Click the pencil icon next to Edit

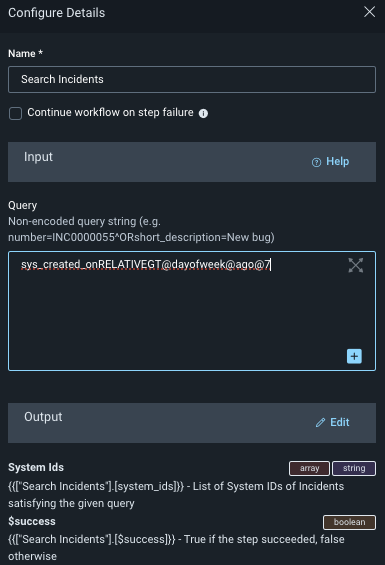[x=320, y=423]
